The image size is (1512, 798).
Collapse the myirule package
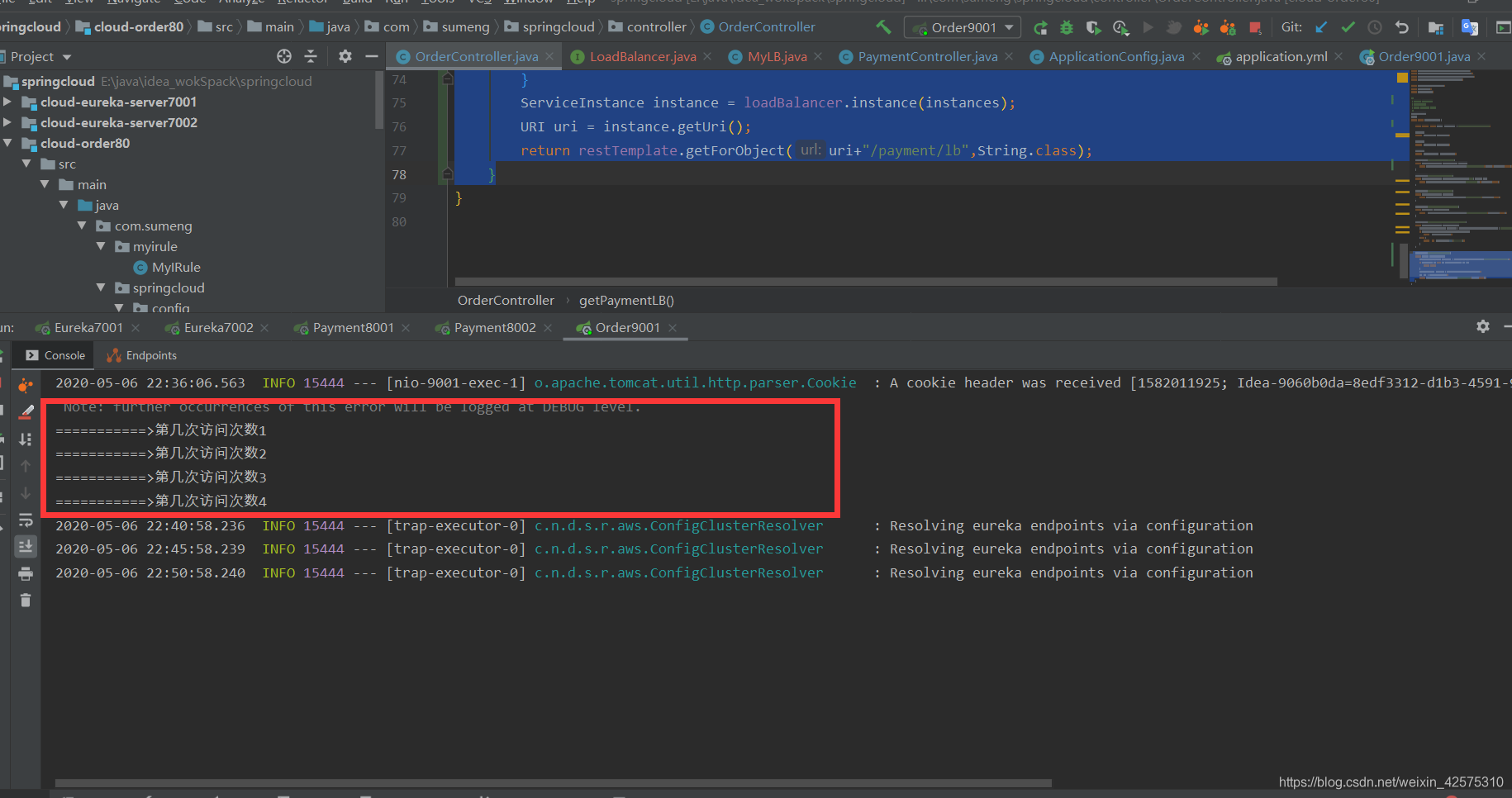pos(101,246)
